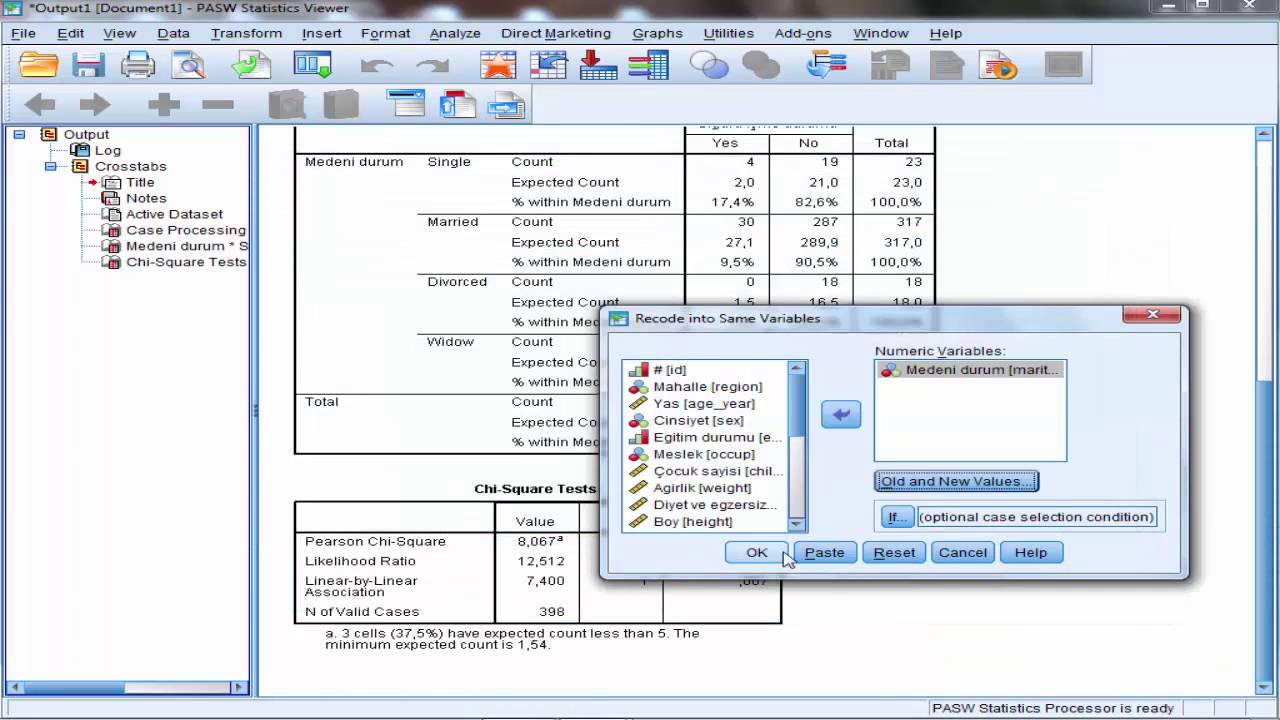The height and width of the screenshot is (720, 1280).
Task: Select Yas [age_year] in variable list
Action: tap(704, 403)
